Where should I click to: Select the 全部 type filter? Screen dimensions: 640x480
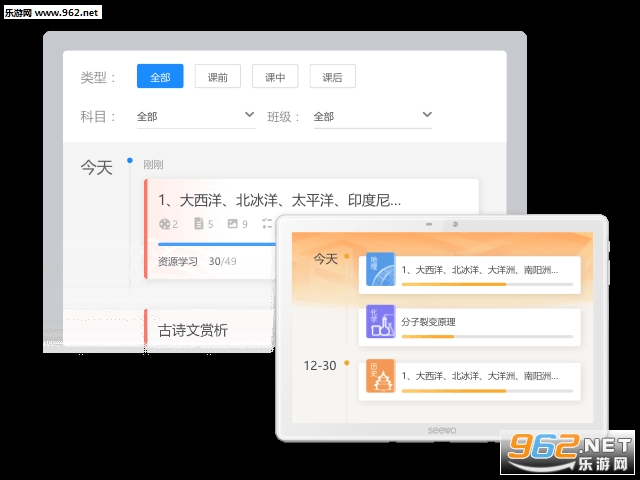coord(160,76)
